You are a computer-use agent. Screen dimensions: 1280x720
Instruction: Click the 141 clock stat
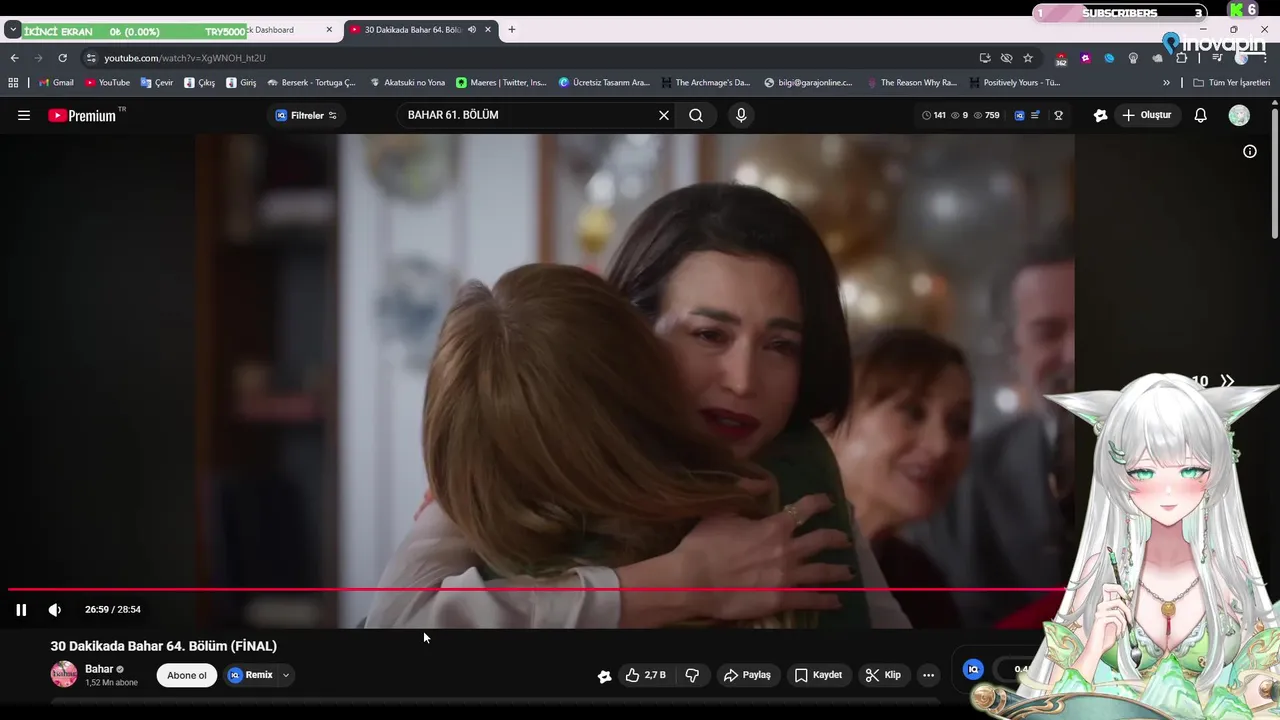click(934, 115)
